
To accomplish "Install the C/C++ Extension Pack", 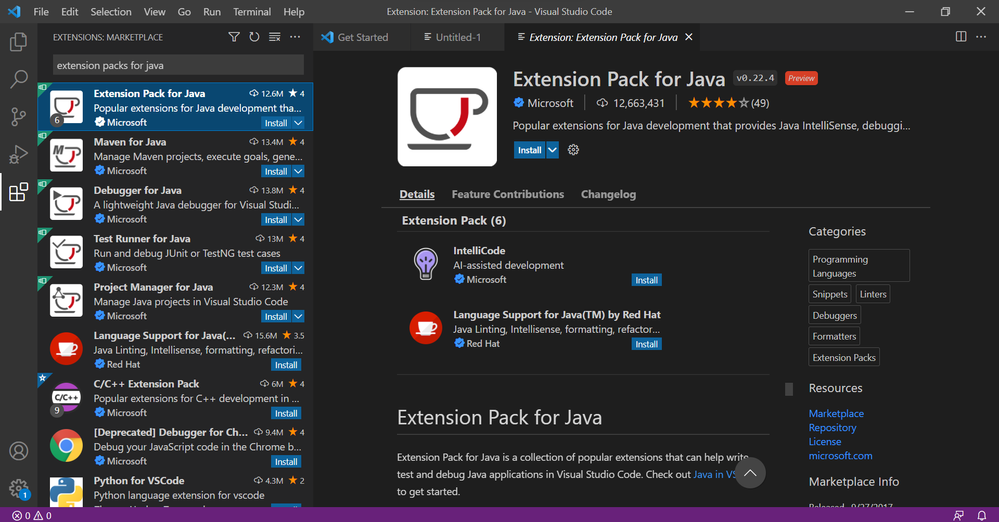I will pos(286,414).
